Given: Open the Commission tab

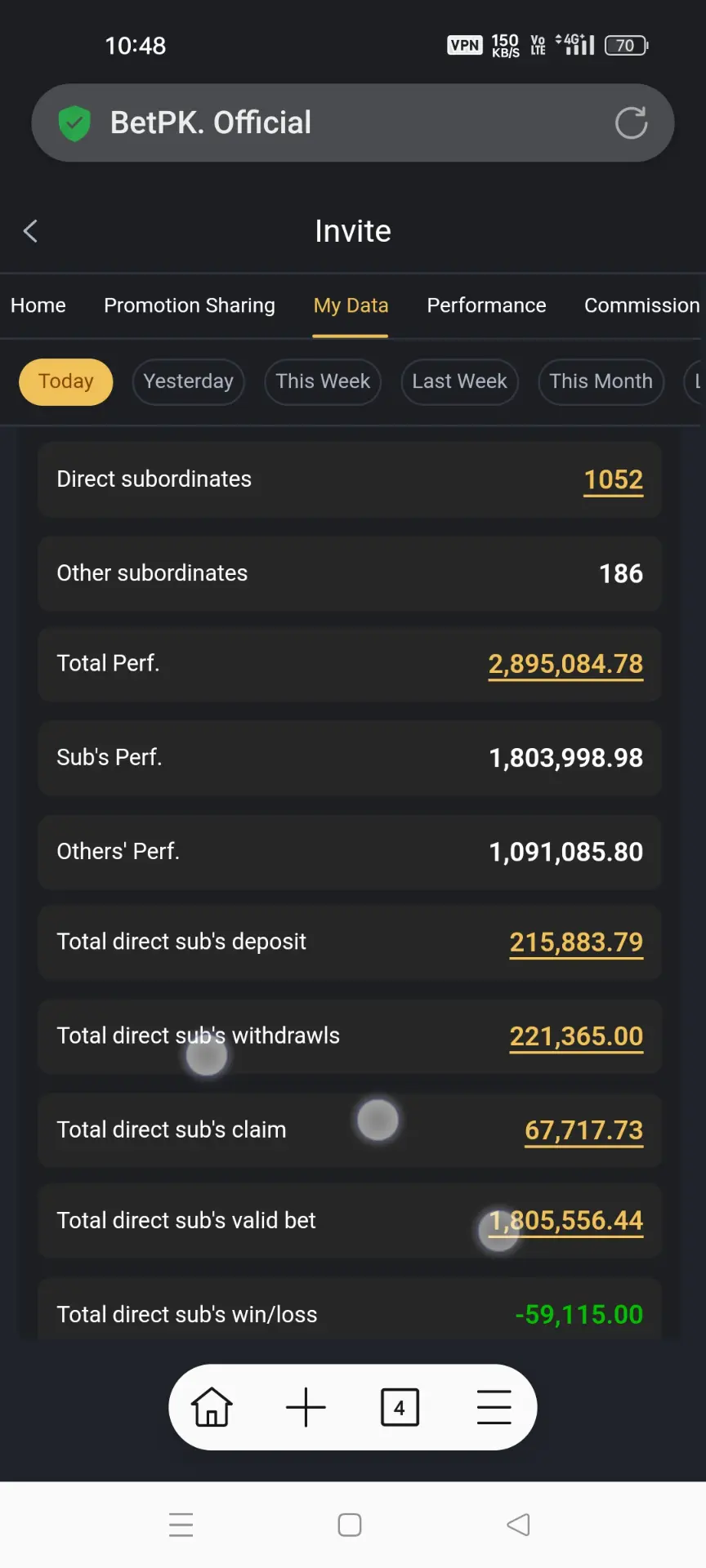Looking at the screenshot, I should (x=641, y=305).
